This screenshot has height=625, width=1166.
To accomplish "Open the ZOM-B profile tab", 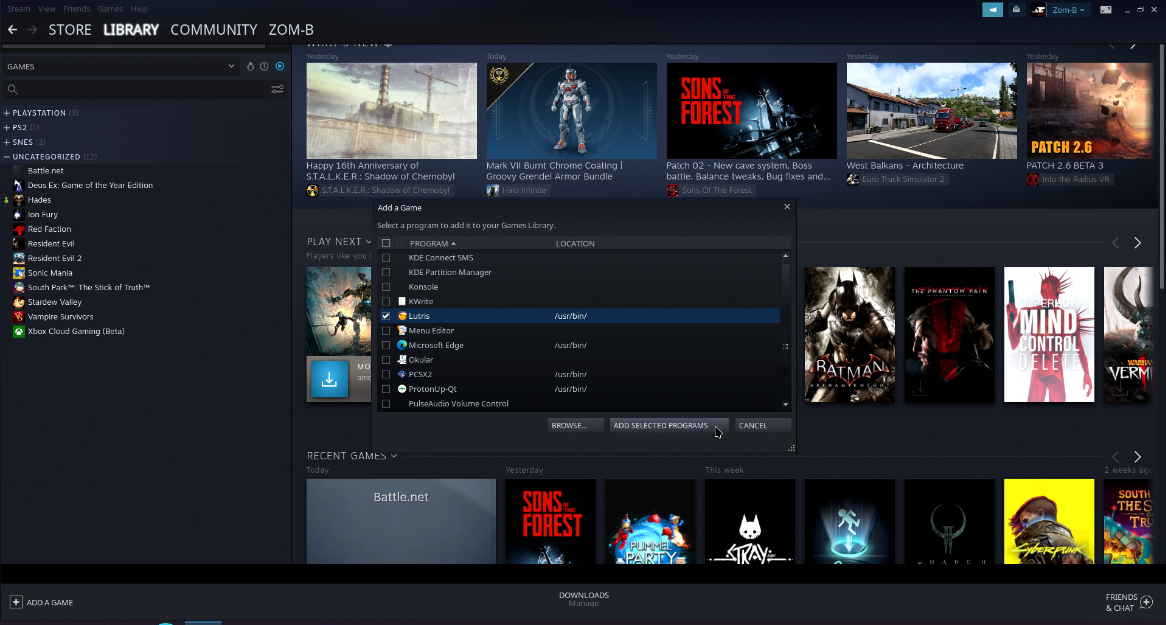I will (x=291, y=30).
